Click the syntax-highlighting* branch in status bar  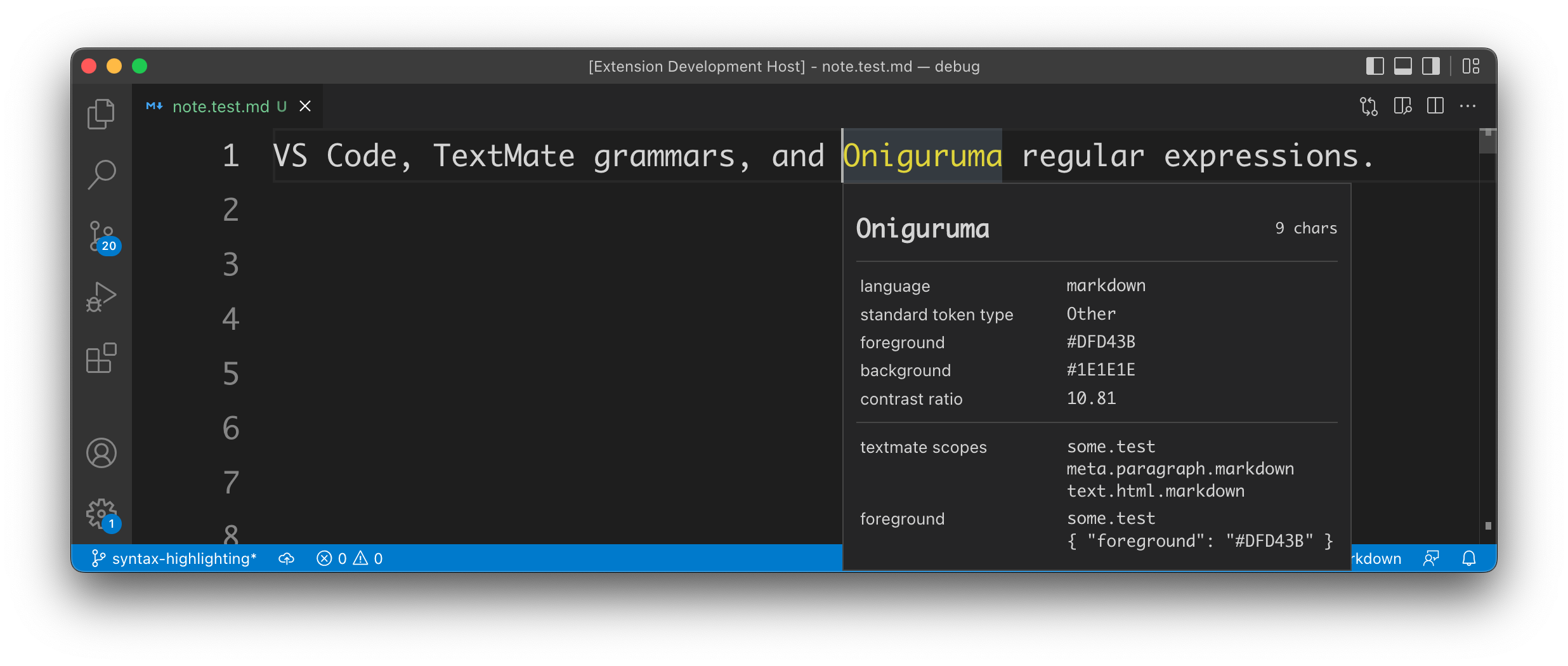174,558
